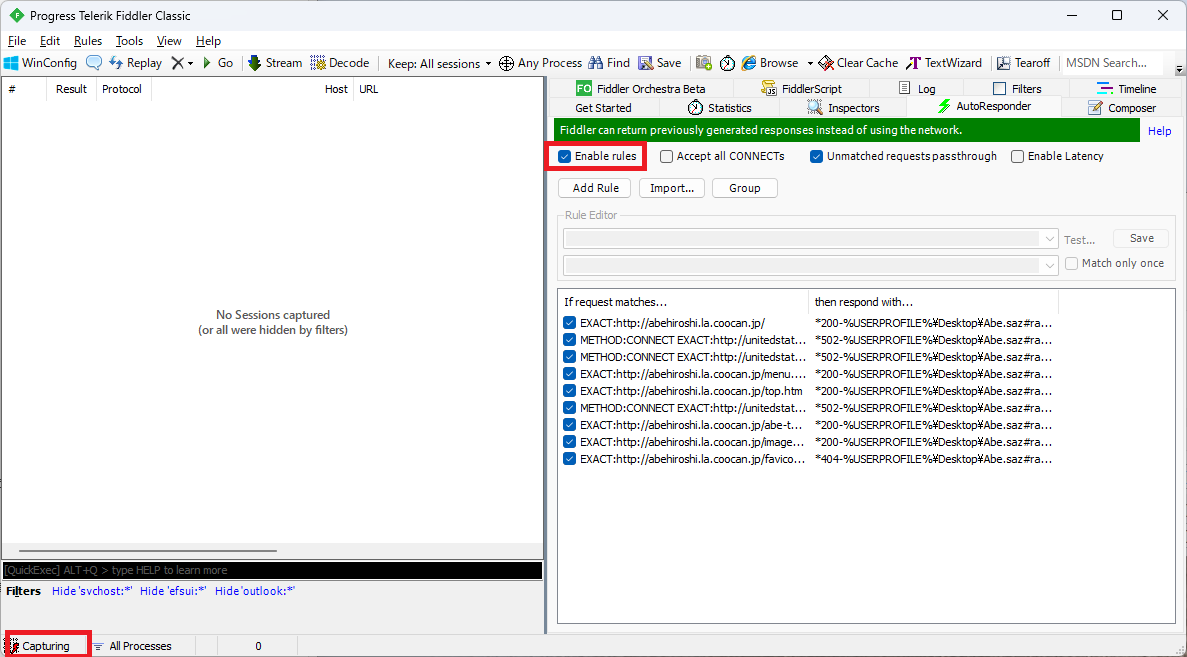Click the Import... button
This screenshot has width=1187, height=657.
[672, 188]
